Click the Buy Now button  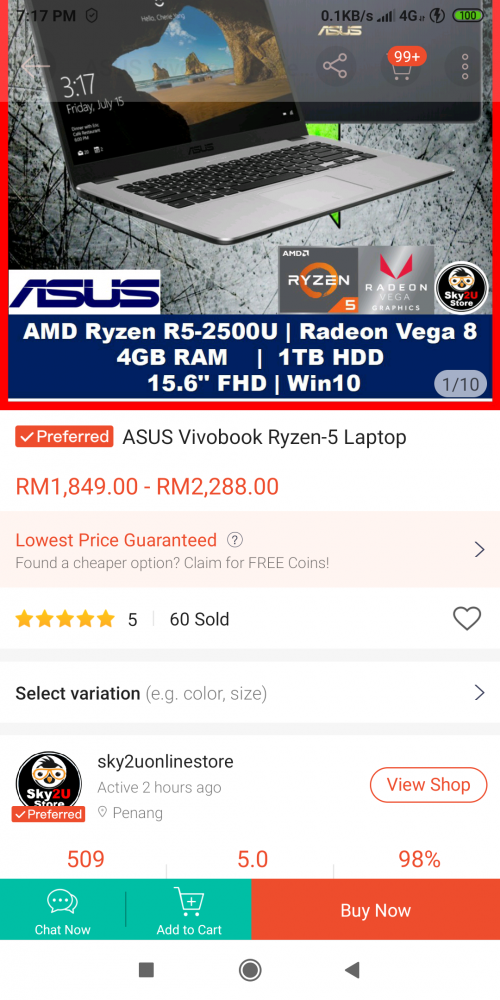pos(376,910)
